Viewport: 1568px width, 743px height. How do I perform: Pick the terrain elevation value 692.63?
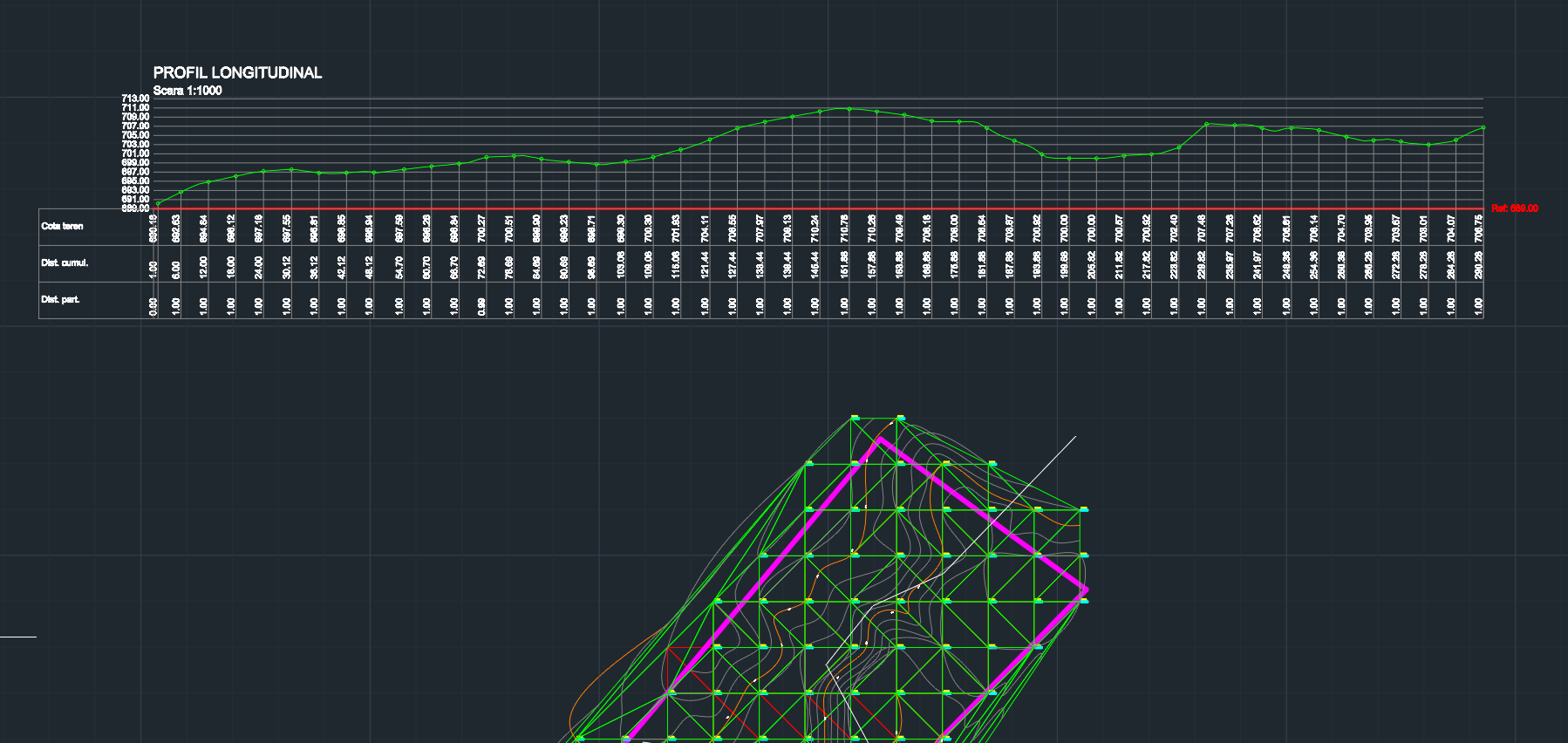[176, 228]
